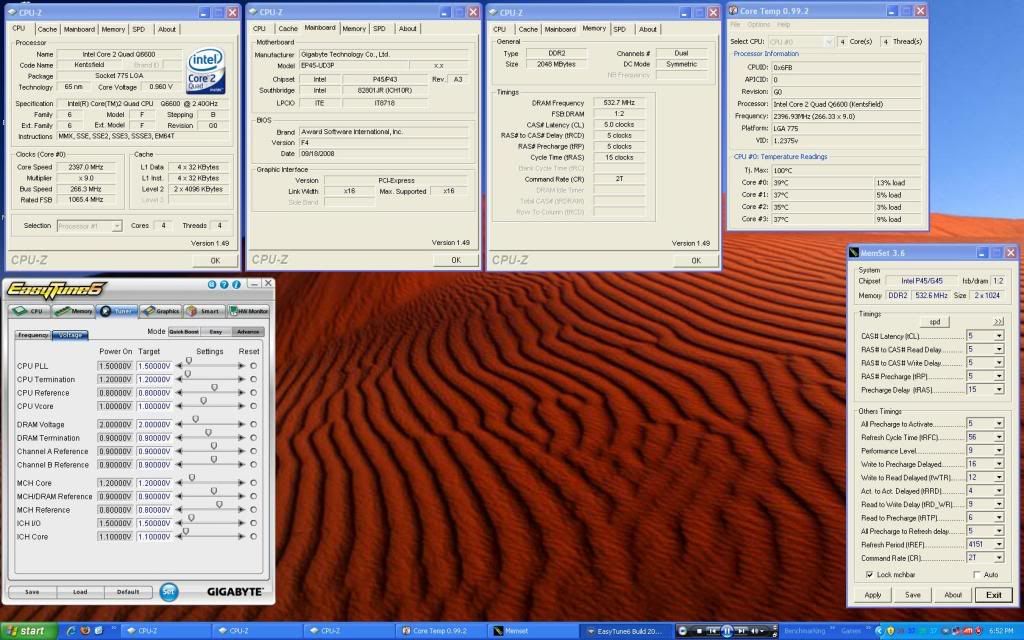Toggle Lock mchbar checkbox in MemSet
Image resolution: width=1024 pixels, height=640 pixels.
(869, 575)
